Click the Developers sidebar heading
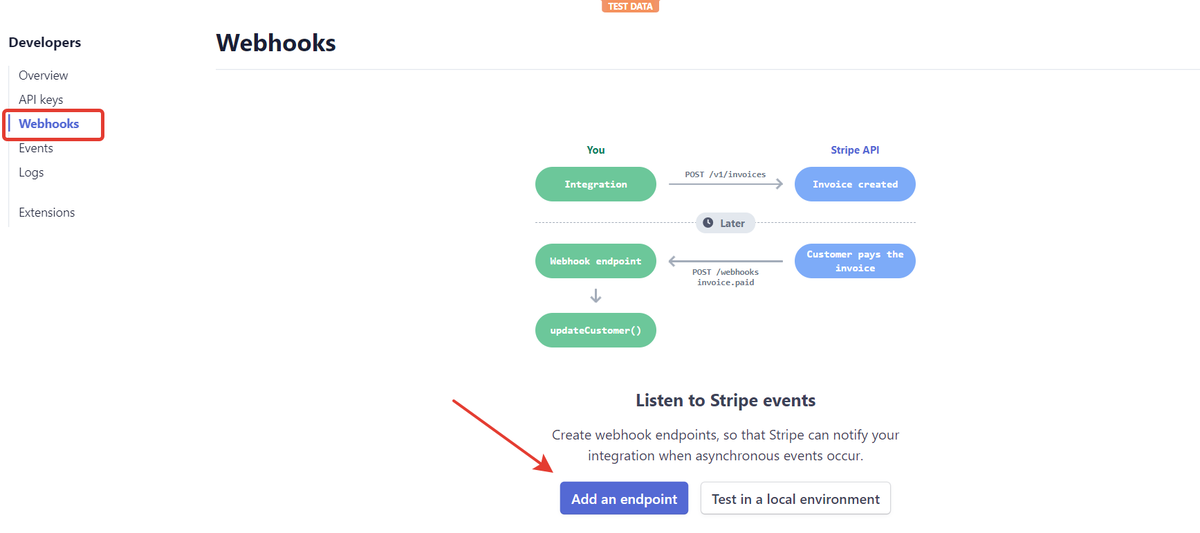Screen dimensions: 1200x533 click(x=45, y=42)
